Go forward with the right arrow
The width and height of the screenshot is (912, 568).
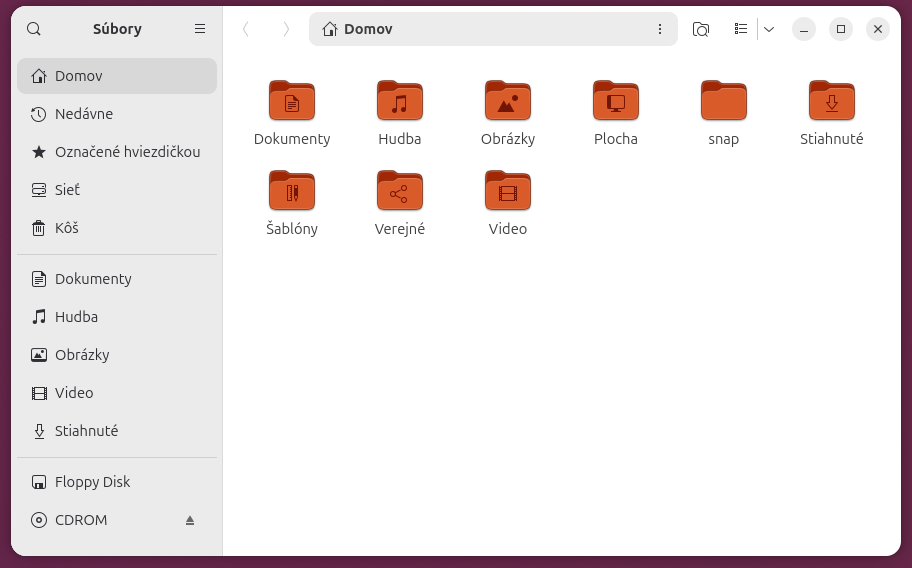pyautogui.click(x=286, y=29)
